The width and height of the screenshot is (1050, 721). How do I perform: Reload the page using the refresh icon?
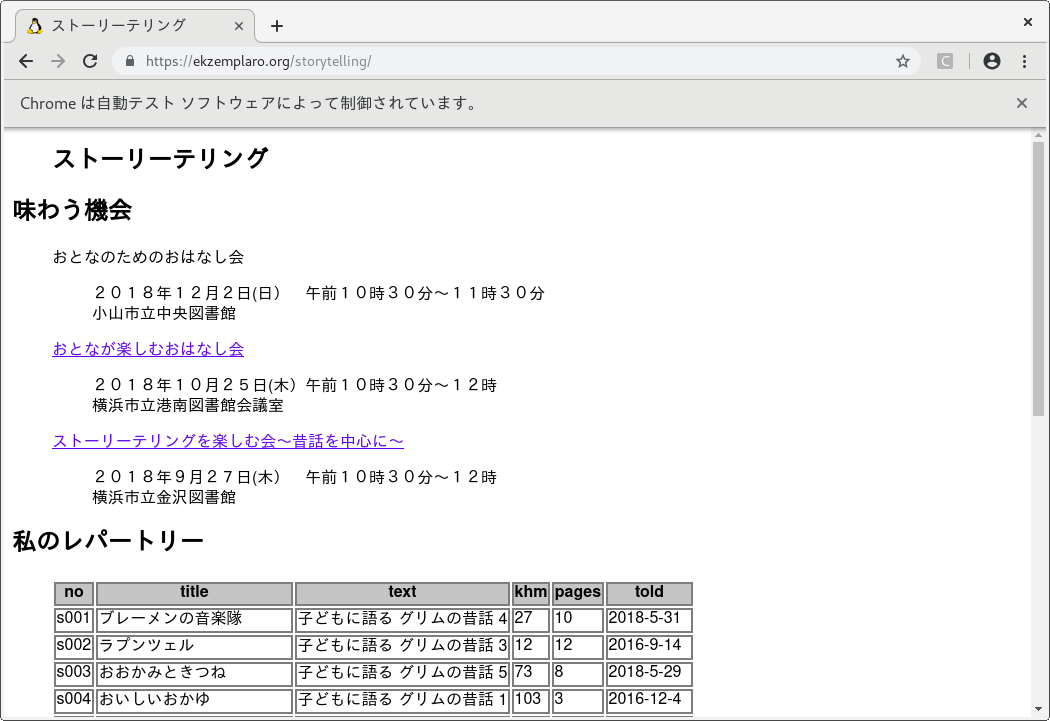90,61
